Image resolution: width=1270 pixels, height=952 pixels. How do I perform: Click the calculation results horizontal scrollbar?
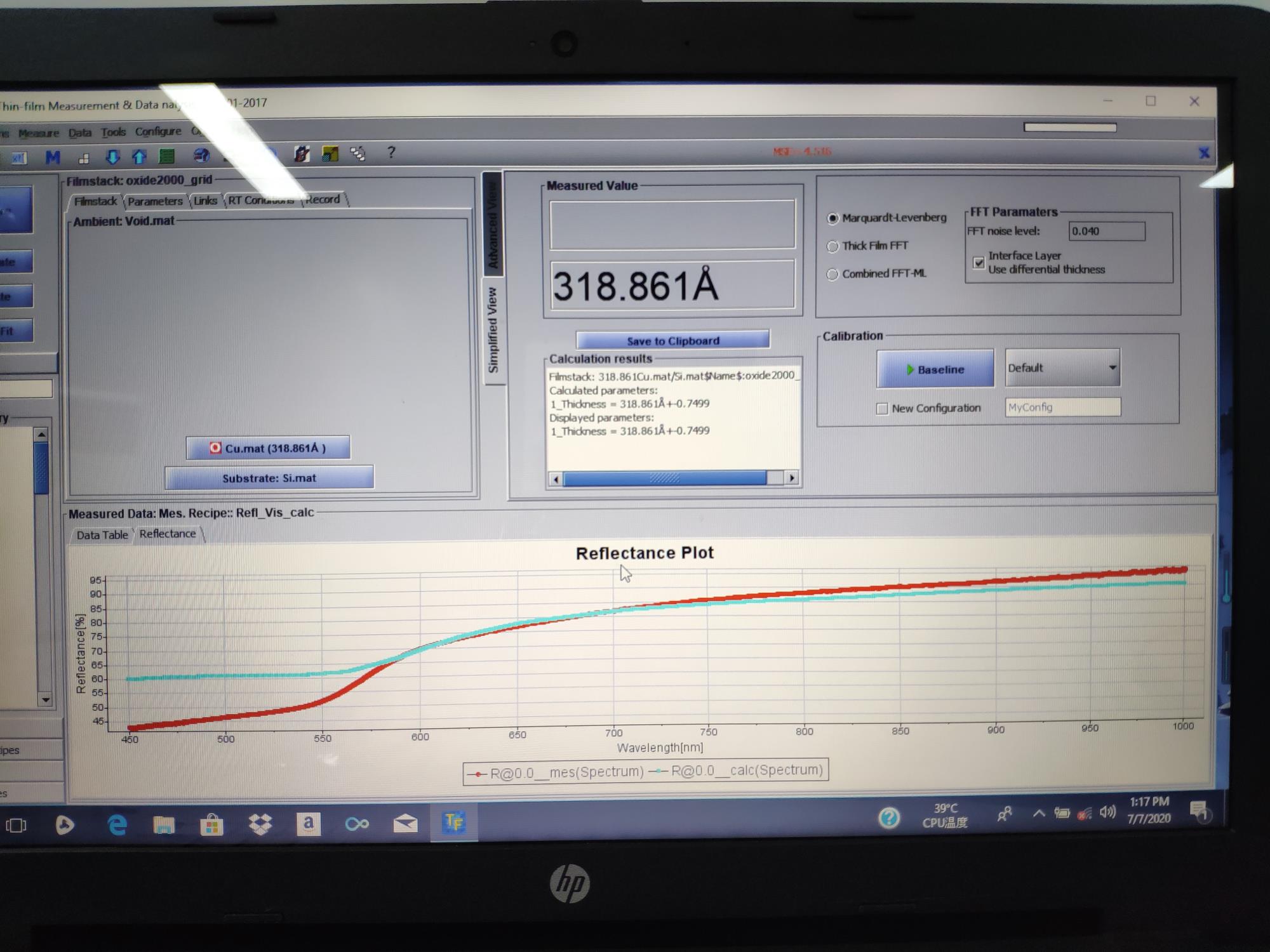(664, 478)
